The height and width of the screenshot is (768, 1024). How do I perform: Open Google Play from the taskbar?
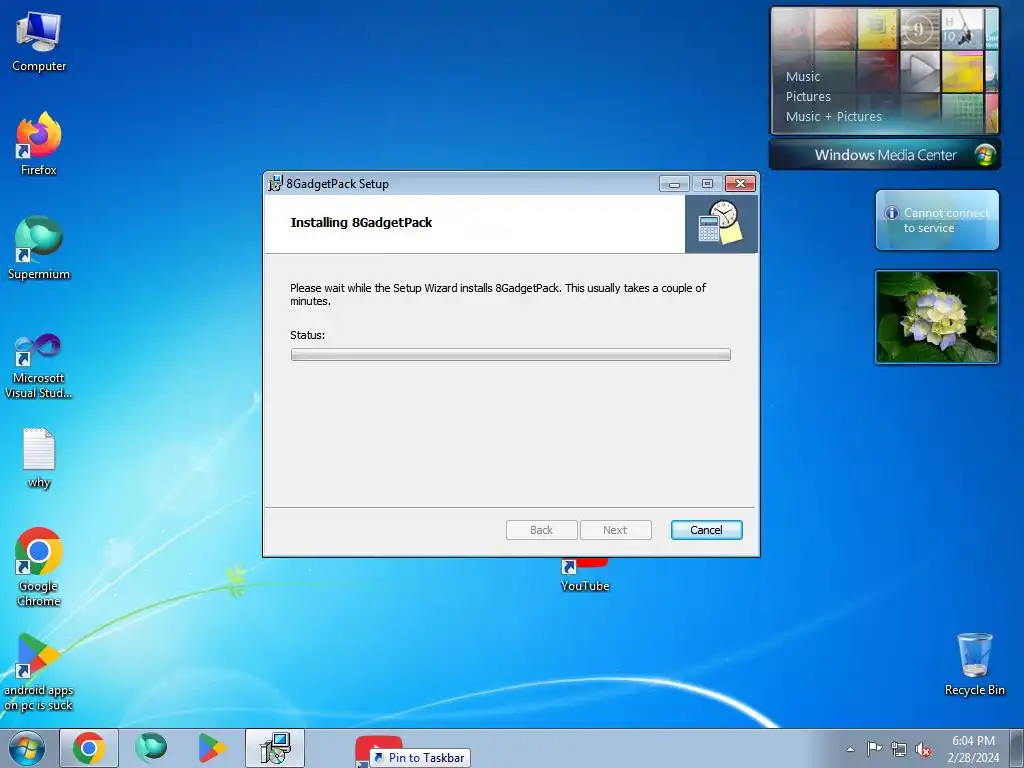212,748
